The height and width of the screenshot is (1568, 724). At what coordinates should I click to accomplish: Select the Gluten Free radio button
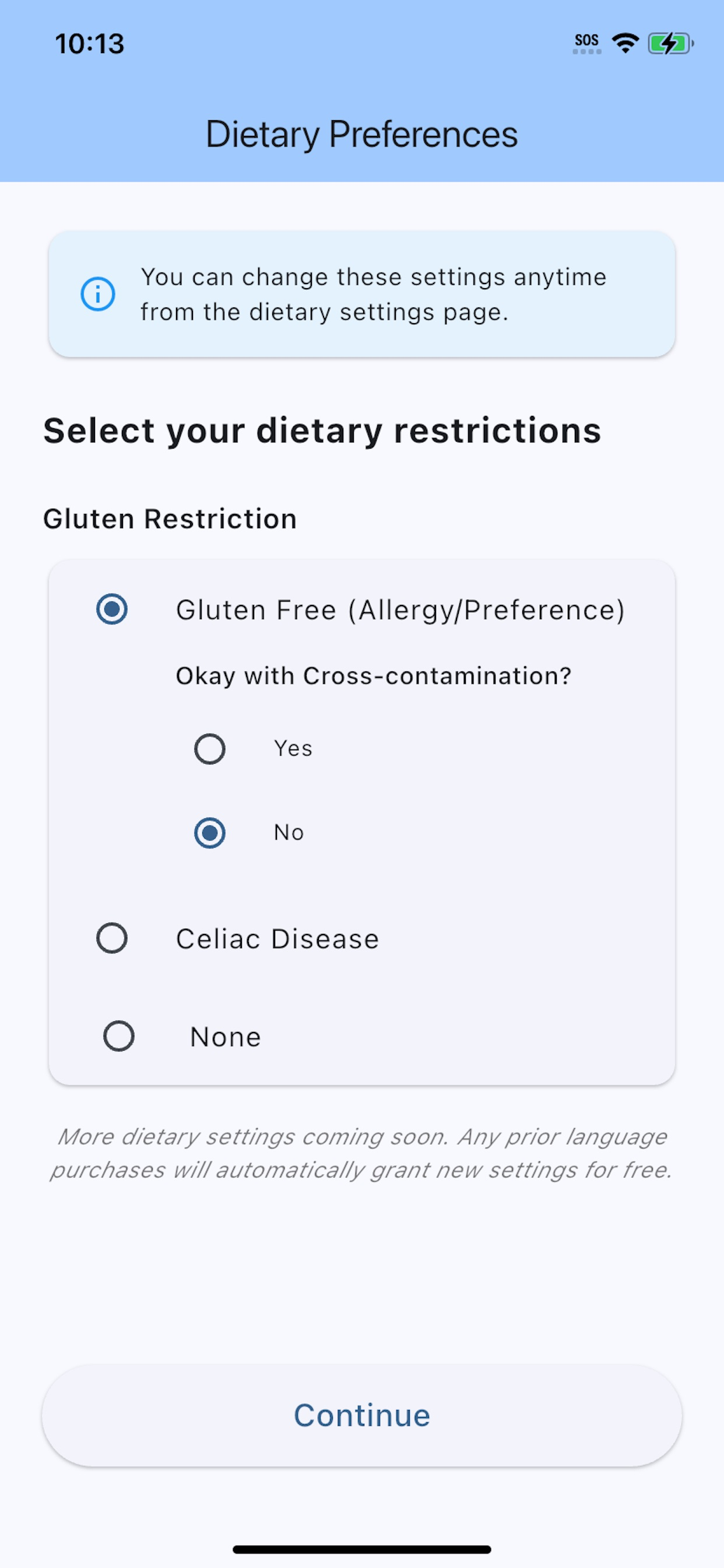[x=112, y=610]
